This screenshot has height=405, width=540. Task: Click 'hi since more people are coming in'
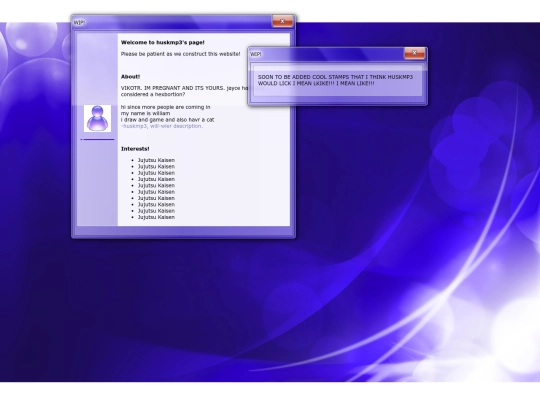tap(165, 107)
